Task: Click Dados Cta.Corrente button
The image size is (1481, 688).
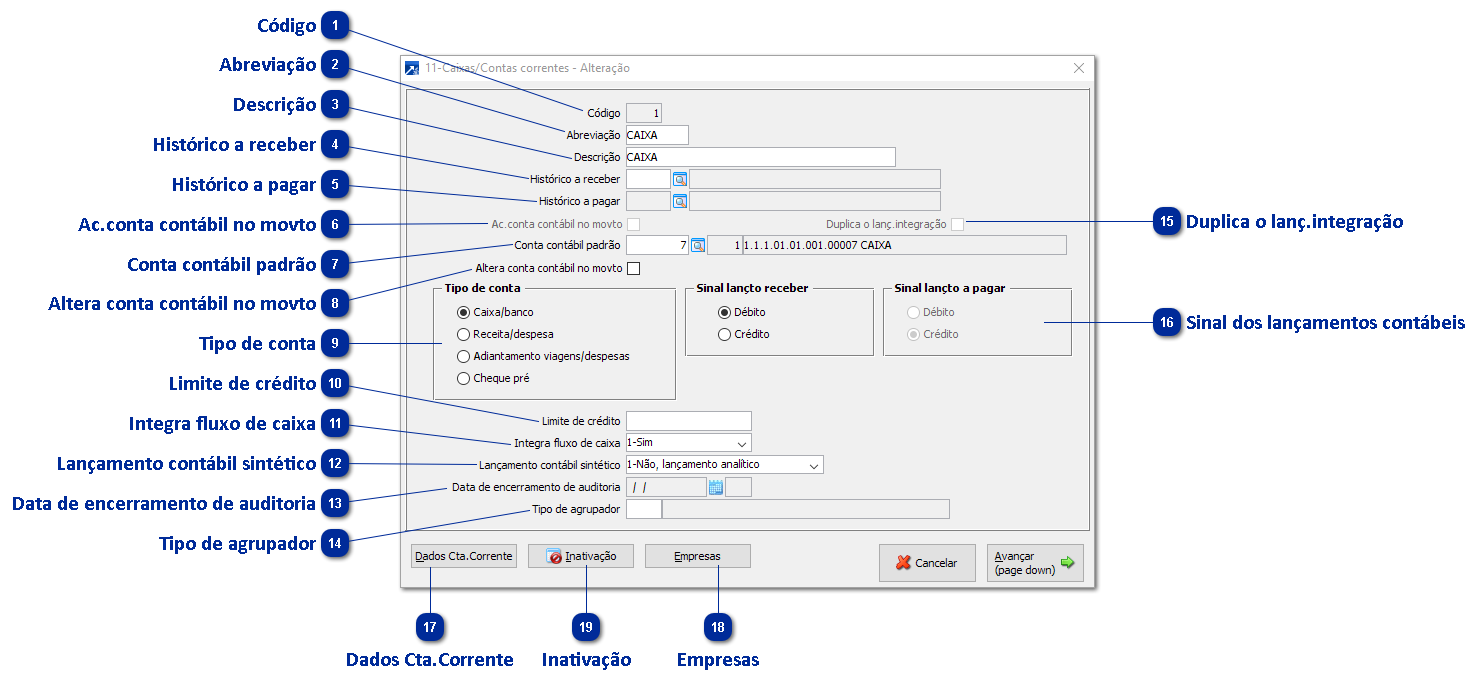Action: click(x=464, y=556)
